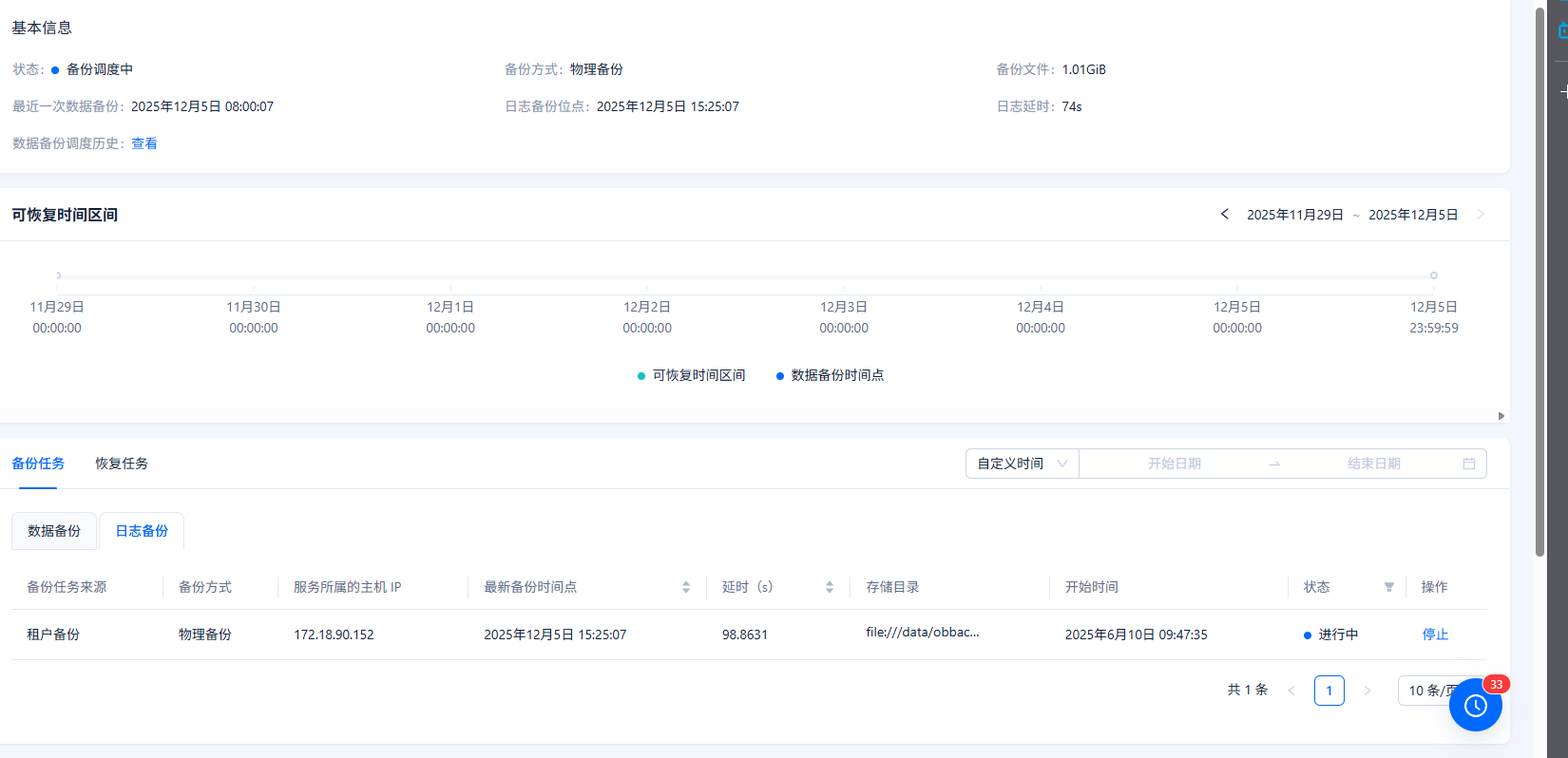Screen dimensions: 1568x758
Task: Click previous page arrow in pagination
Action: click(1291, 691)
